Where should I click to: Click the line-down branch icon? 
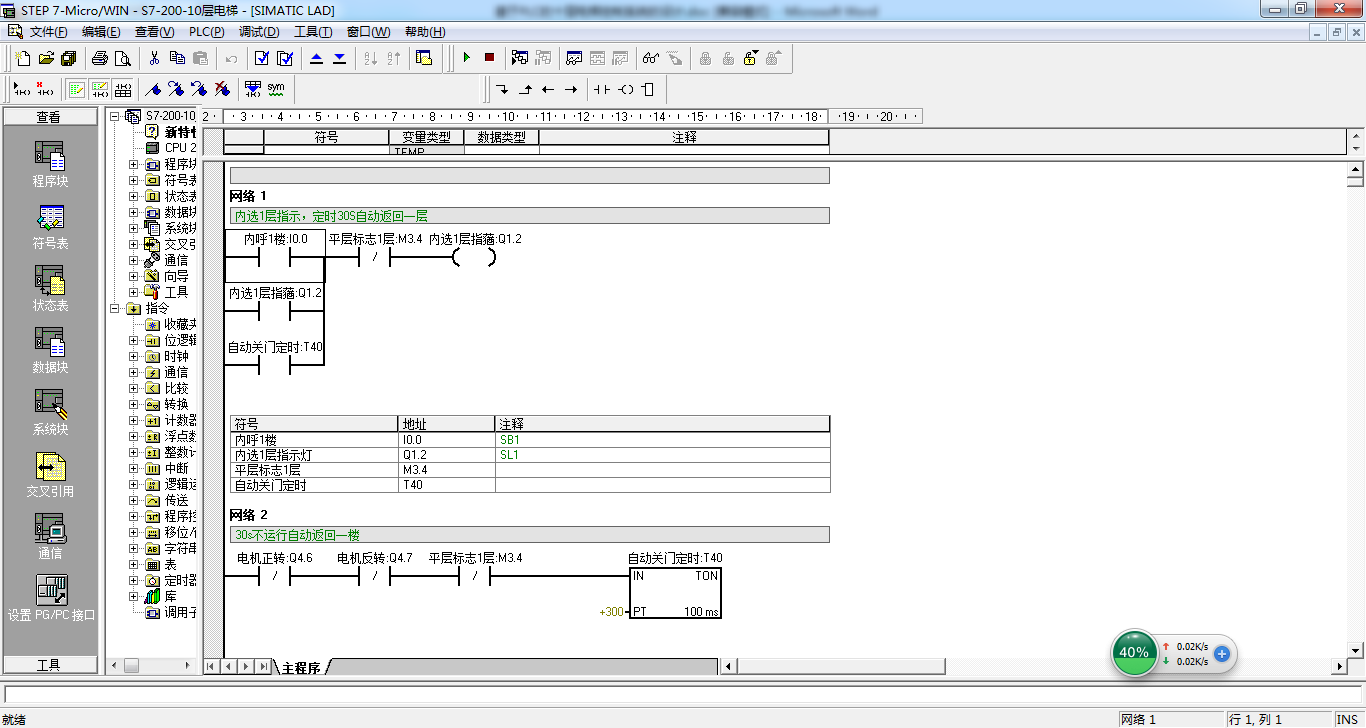tap(501, 89)
